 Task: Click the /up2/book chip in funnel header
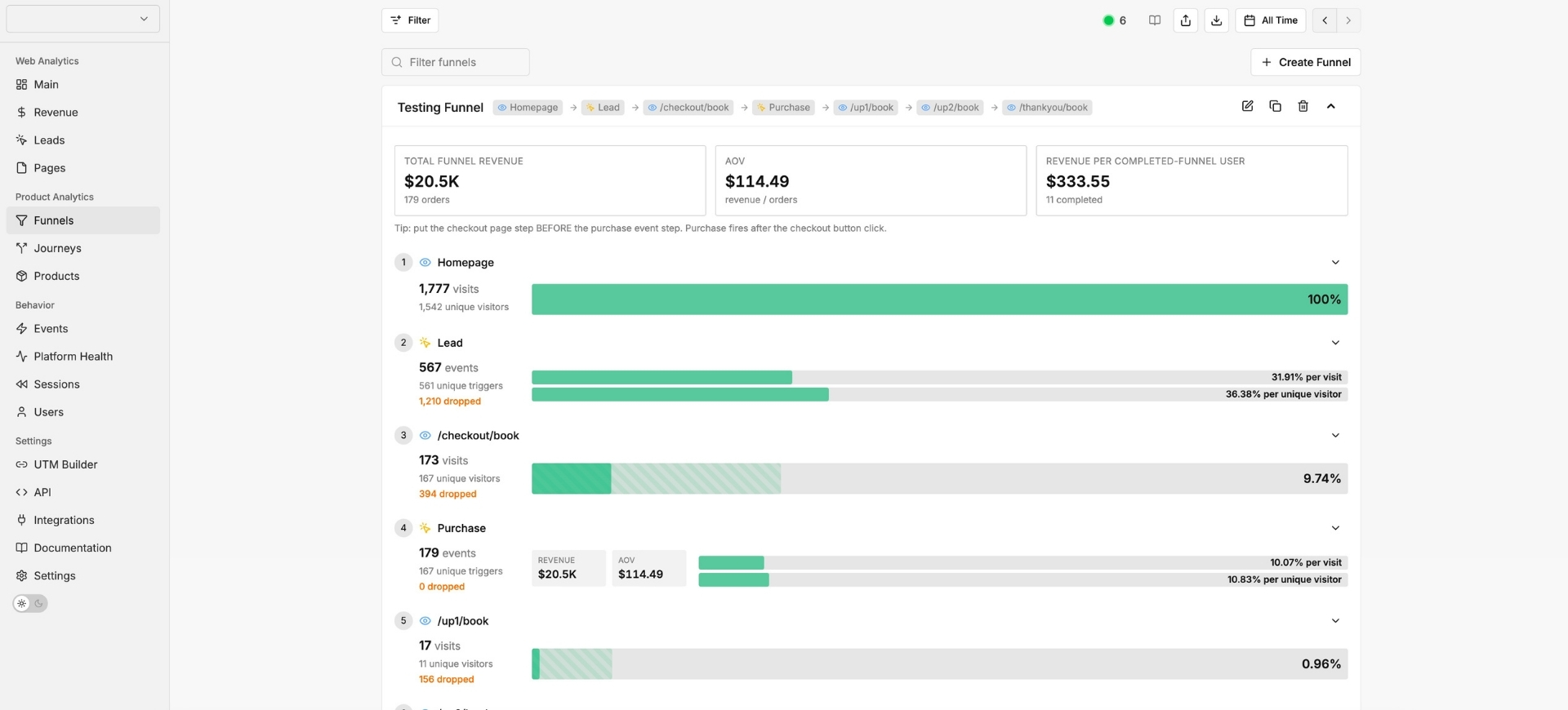click(x=950, y=108)
